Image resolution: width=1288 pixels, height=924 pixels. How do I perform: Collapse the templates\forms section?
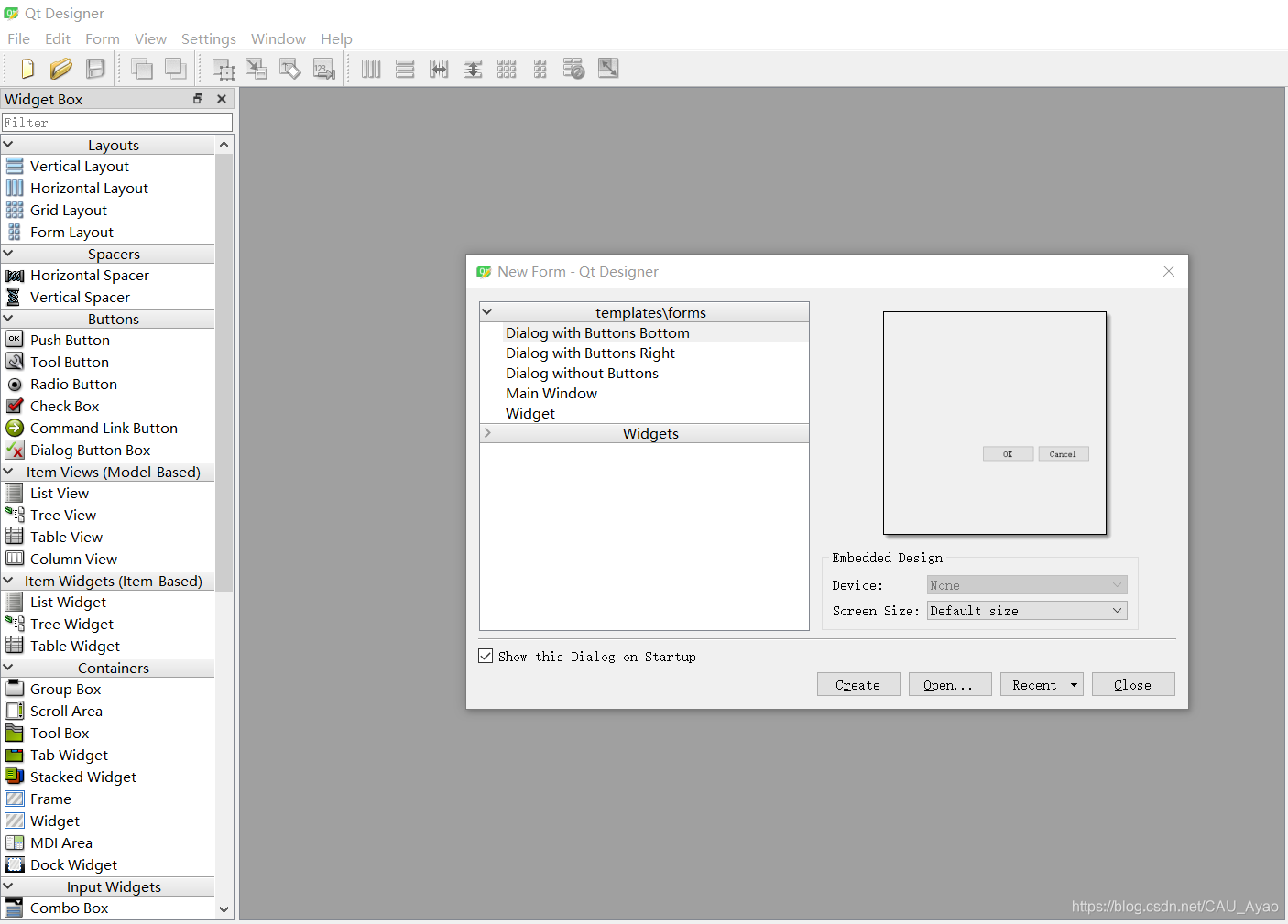(487, 312)
